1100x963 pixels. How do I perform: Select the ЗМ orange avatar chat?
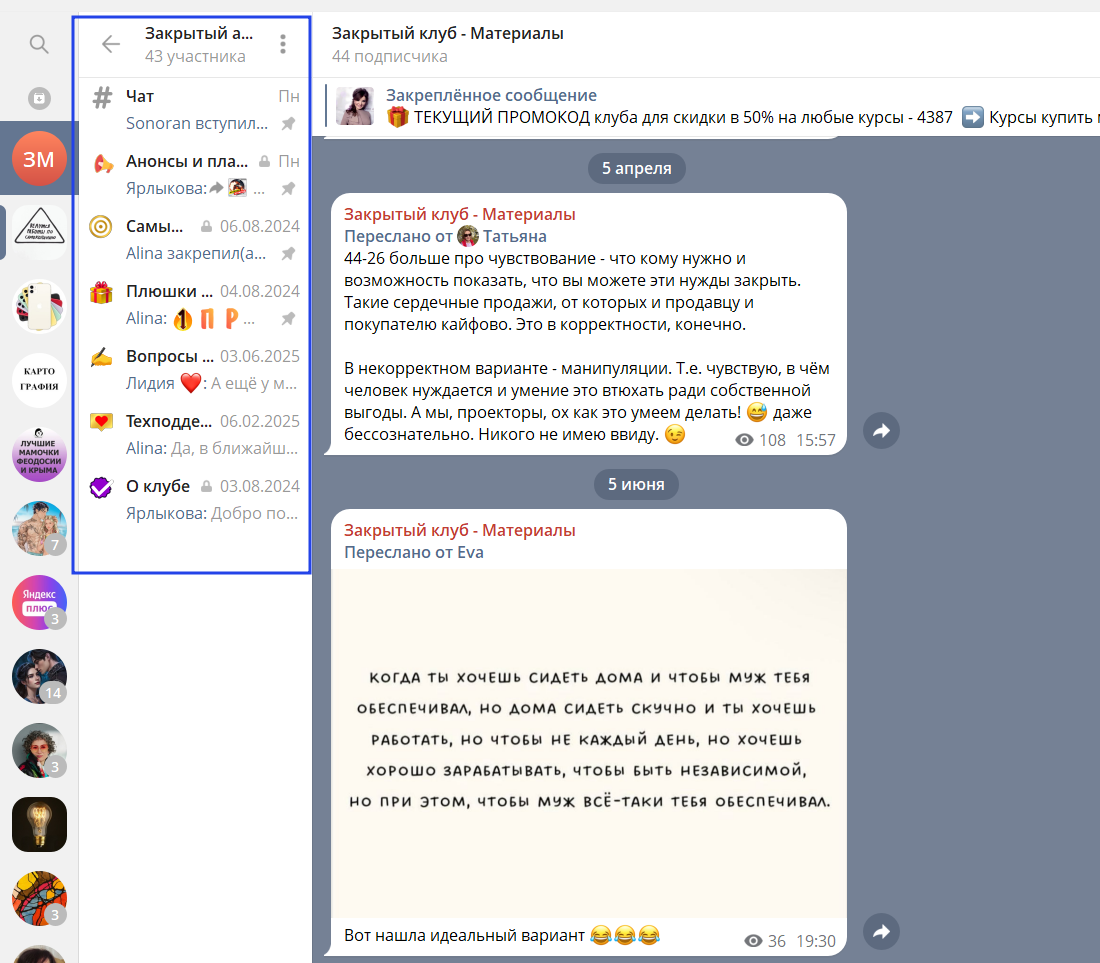point(39,159)
